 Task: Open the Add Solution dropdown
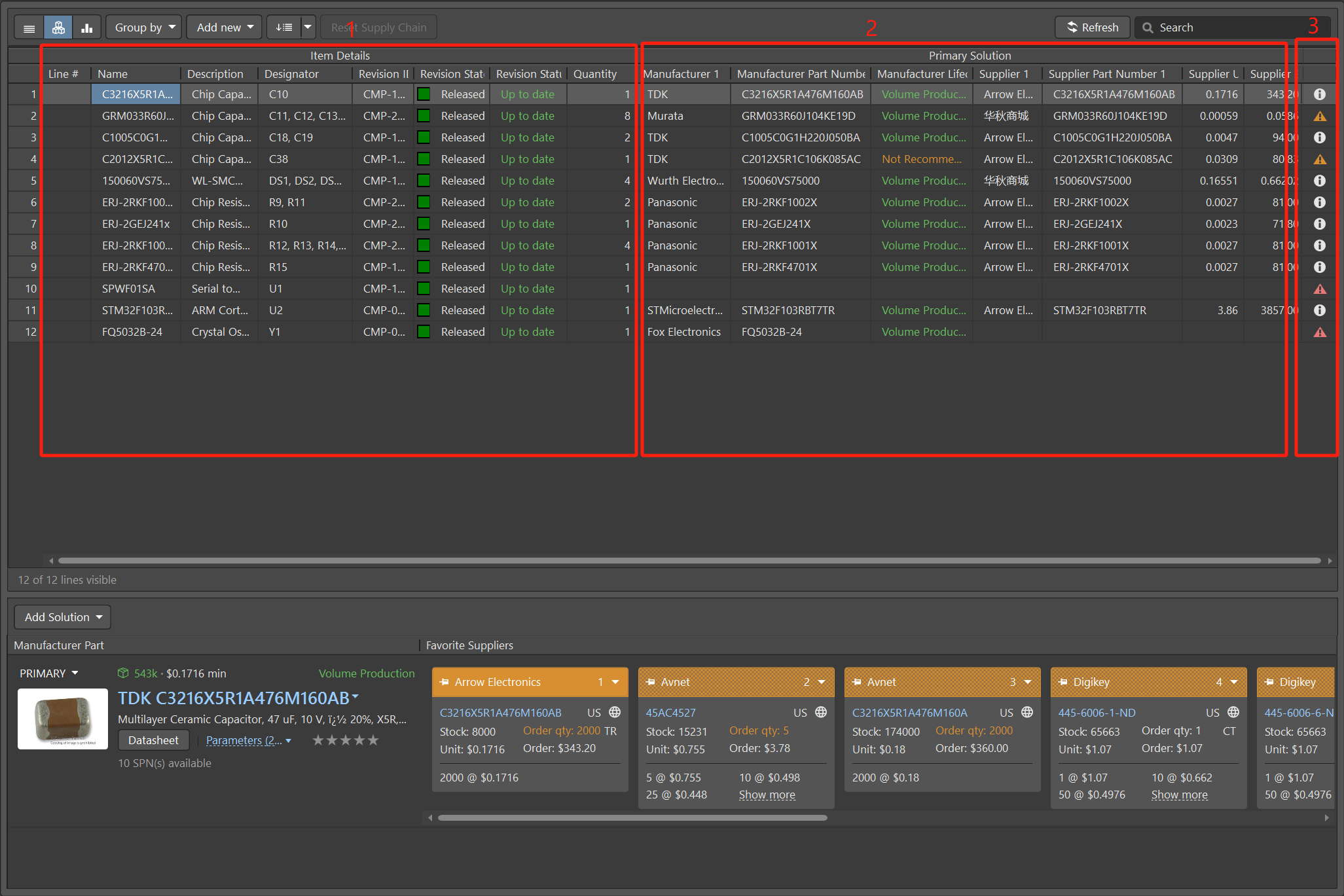[x=63, y=617]
